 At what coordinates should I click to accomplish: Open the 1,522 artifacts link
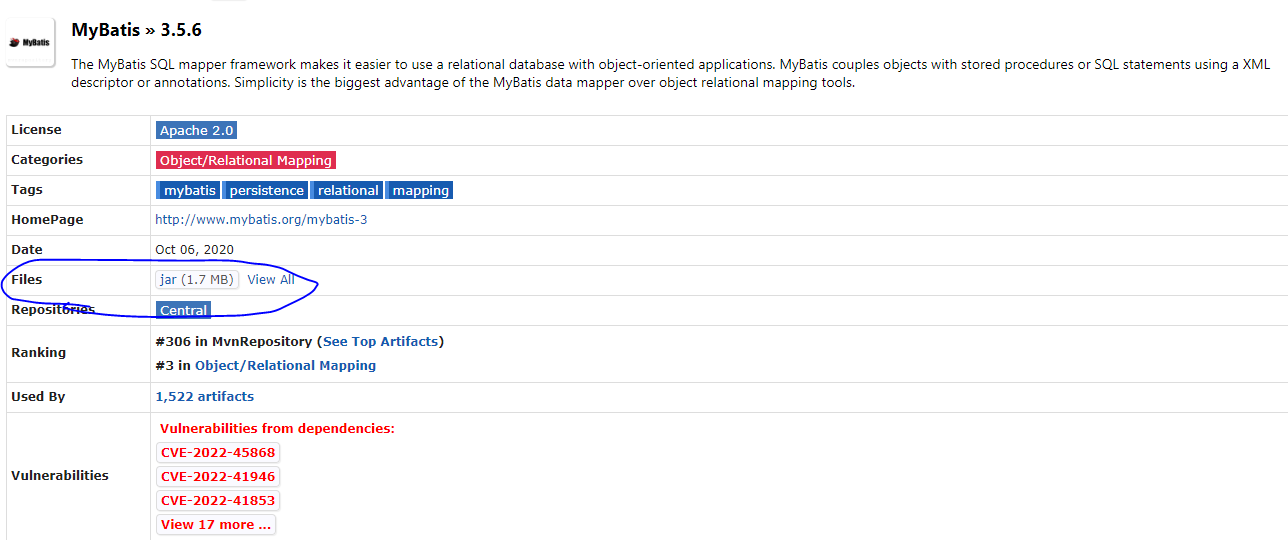coord(204,396)
